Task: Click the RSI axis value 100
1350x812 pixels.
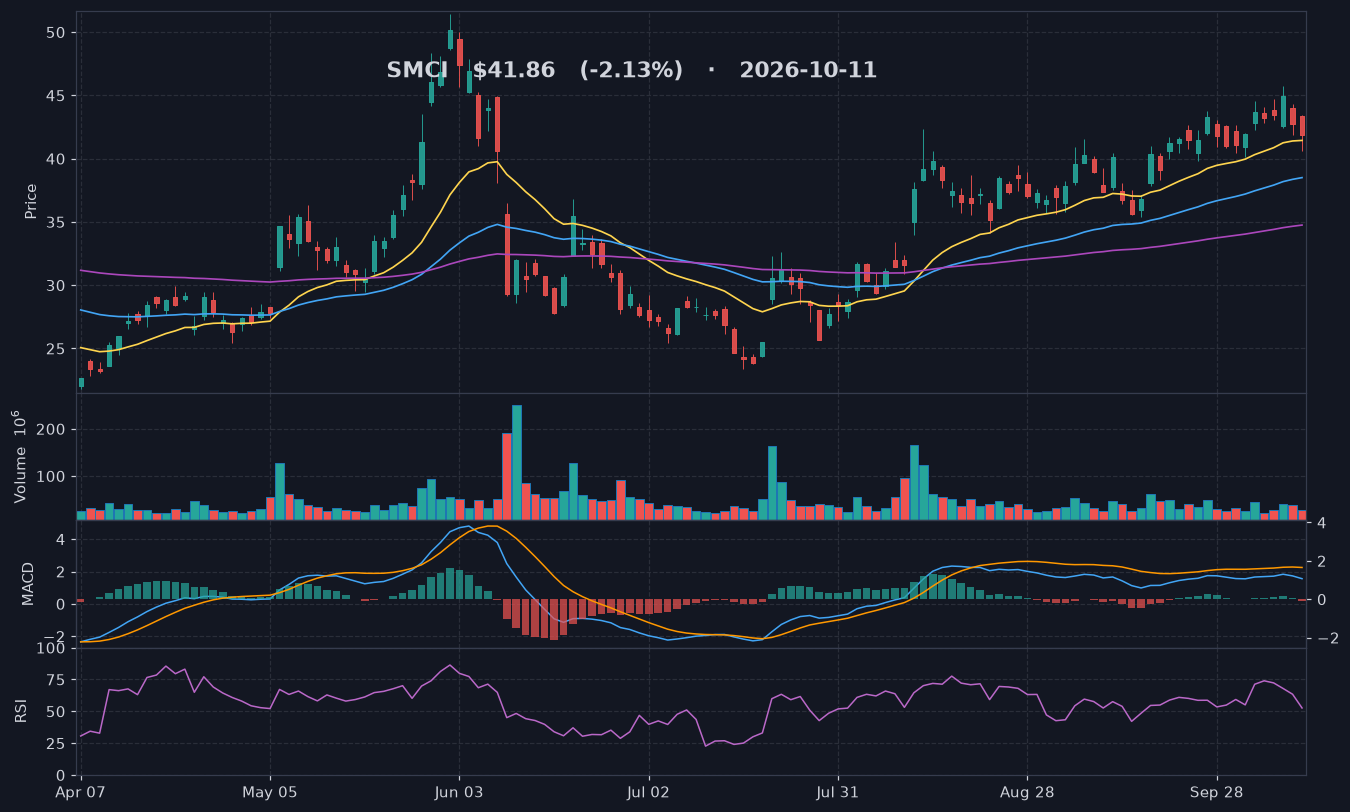Action: click(x=52, y=649)
